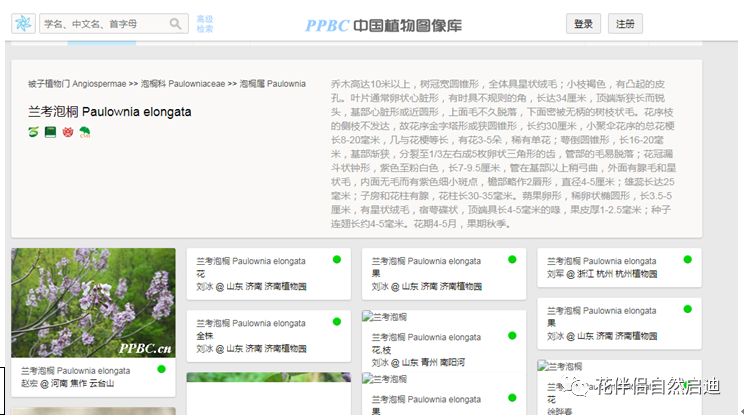
Task: Click green dot on 花 济南植物园 card
Action: click(x=337, y=259)
